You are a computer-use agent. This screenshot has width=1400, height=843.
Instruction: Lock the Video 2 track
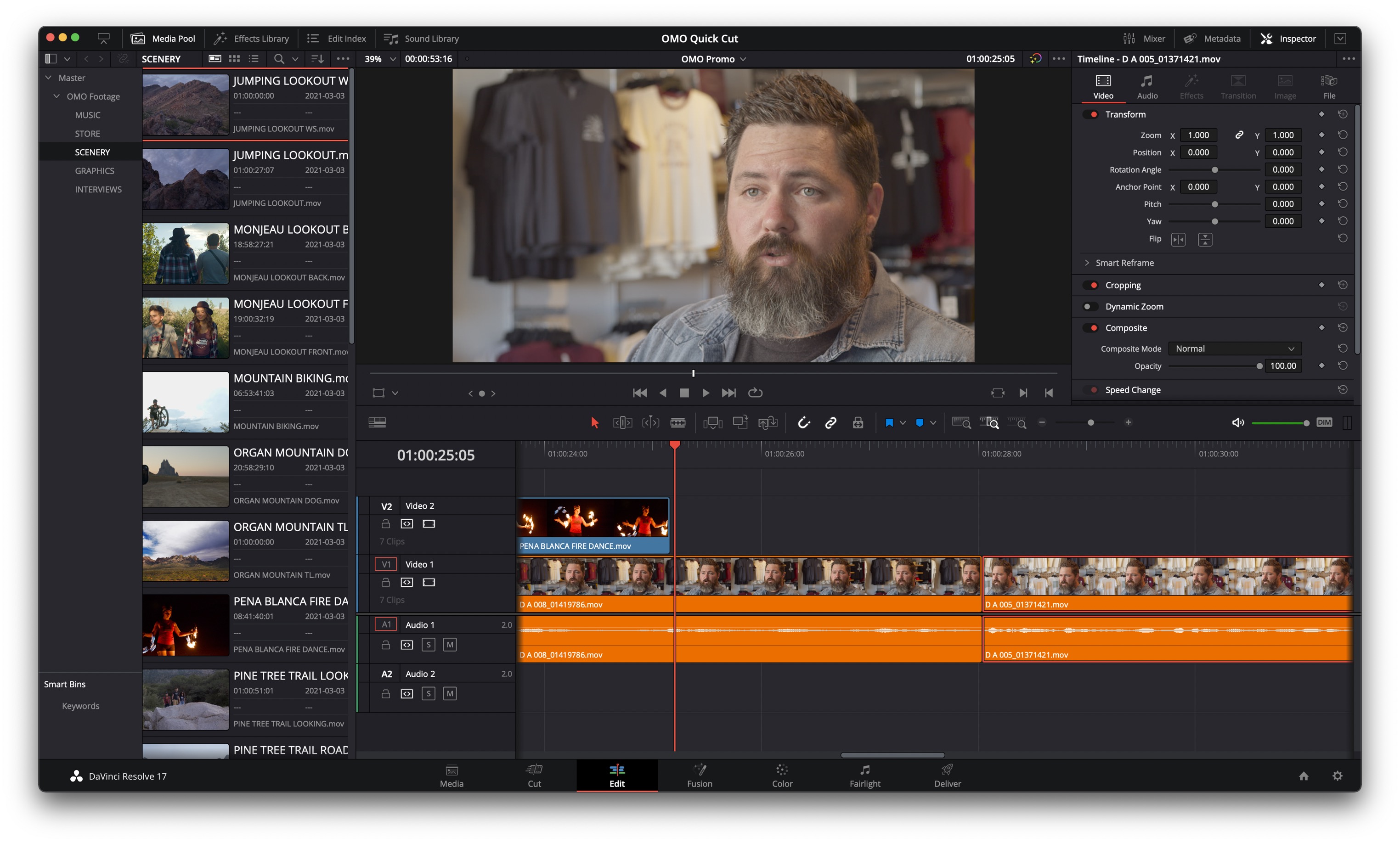[x=385, y=524]
